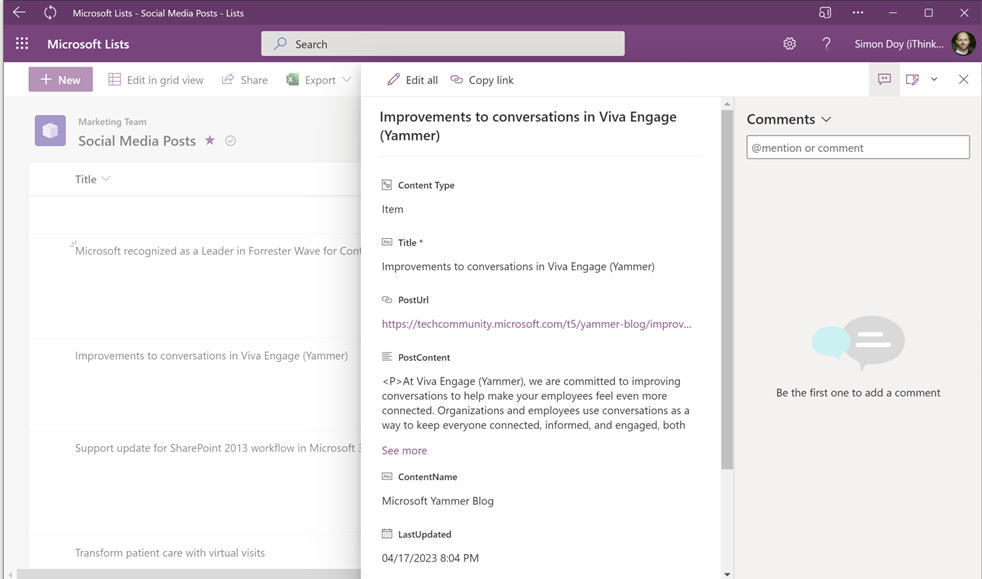The width and height of the screenshot is (982, 579).
Task: Click the back arrow in title bar
Action: click(19, 13)
